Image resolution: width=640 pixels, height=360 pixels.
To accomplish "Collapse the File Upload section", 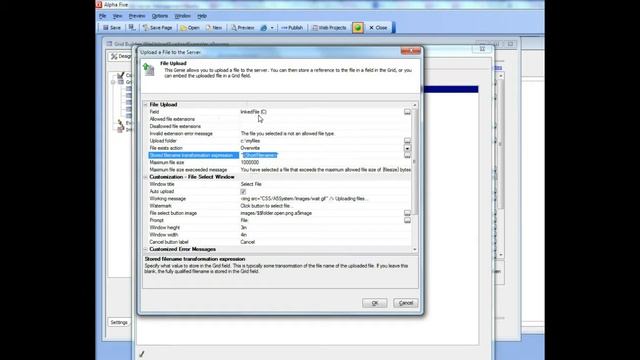I will (x=146, y=104).
